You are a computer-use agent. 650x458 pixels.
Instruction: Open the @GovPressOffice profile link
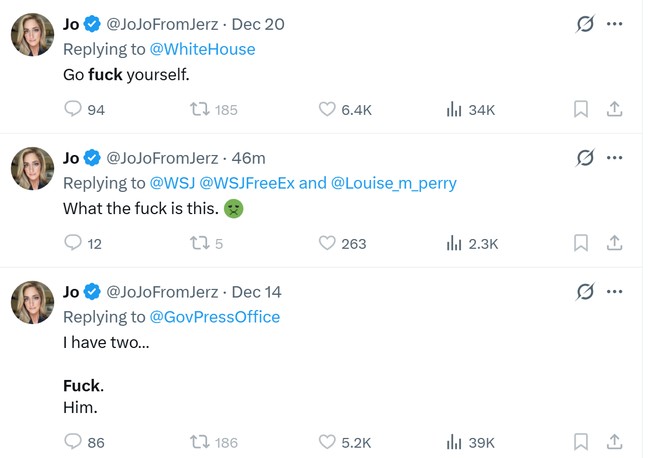[x=214, y=317]
